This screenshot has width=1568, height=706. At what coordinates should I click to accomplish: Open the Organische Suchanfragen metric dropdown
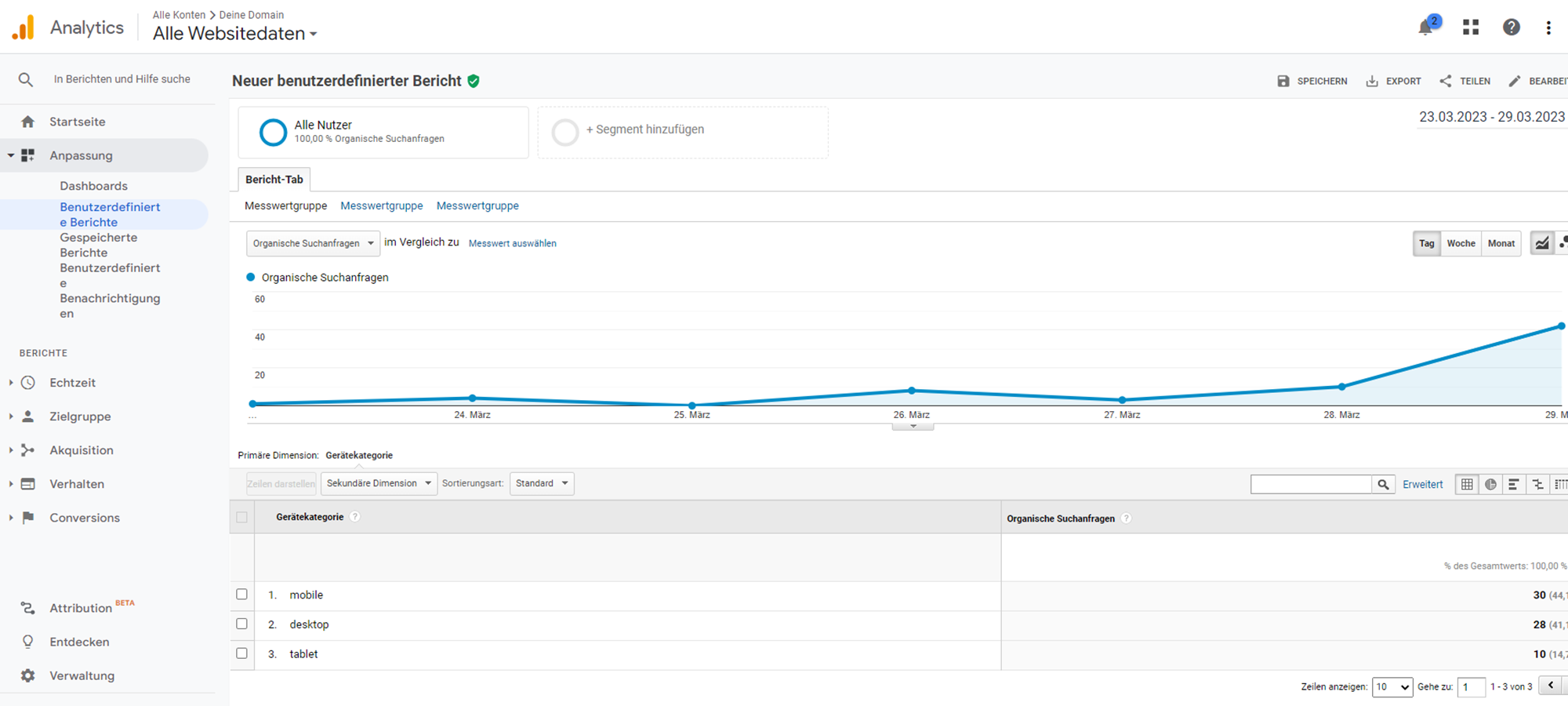(313, 243)
